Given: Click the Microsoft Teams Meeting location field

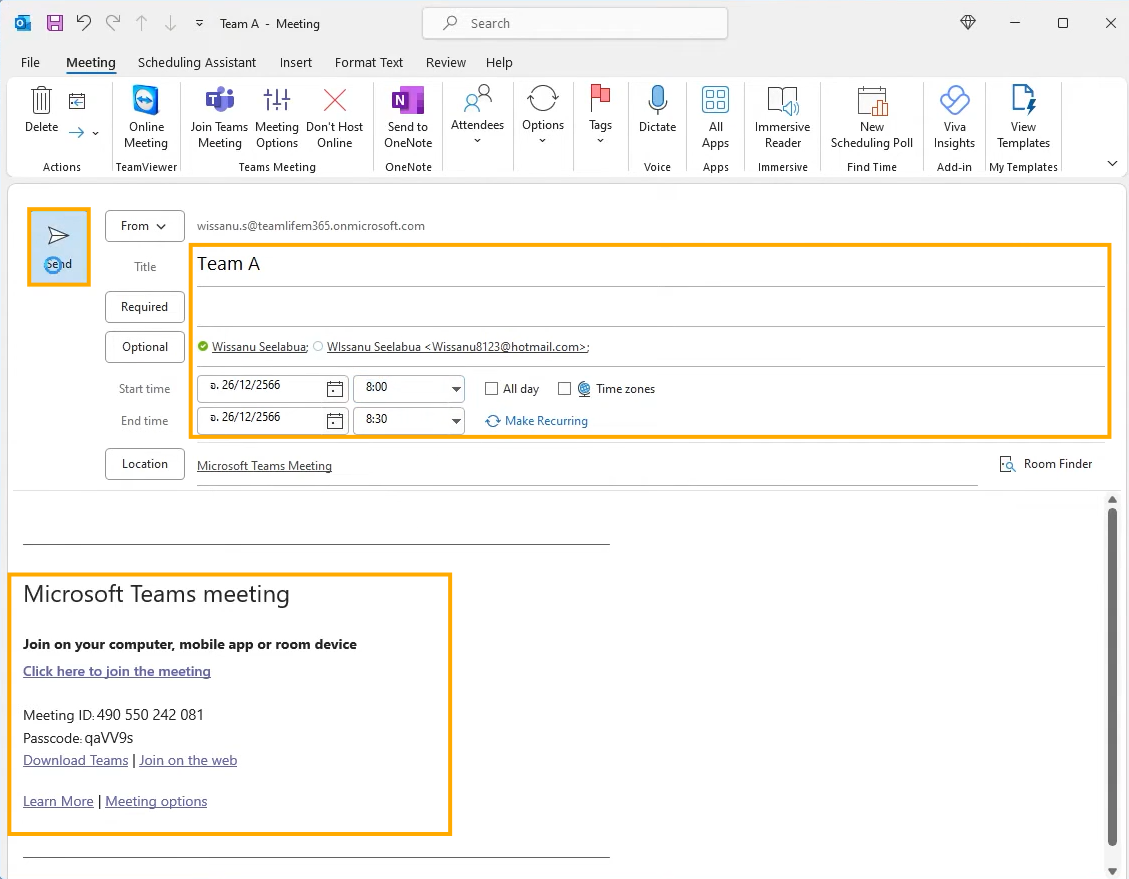Looking at the screenshot, I should [587, 466].
